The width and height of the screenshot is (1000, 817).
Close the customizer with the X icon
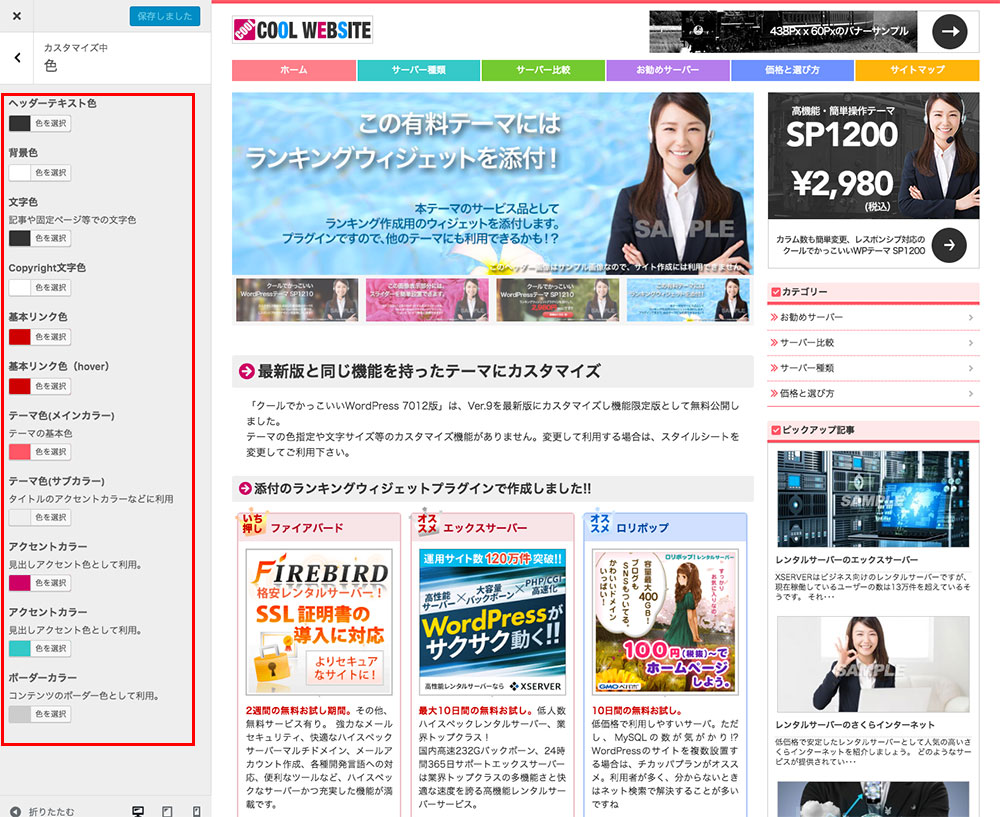tap(17, 16)
